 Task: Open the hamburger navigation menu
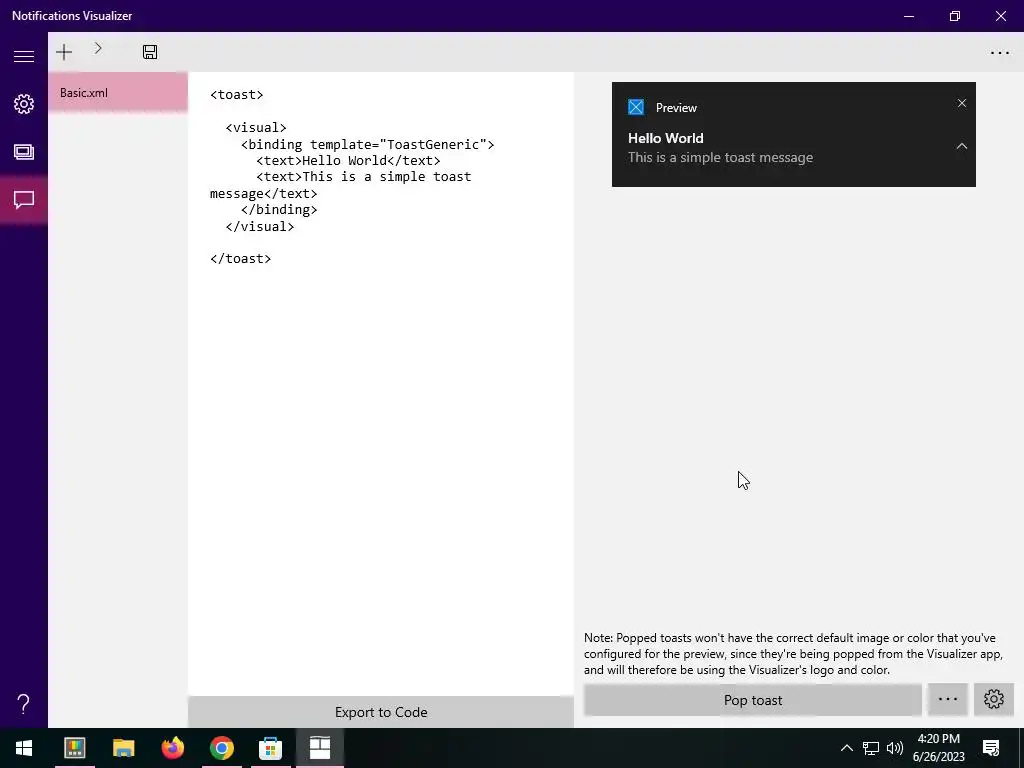[24, 56]
